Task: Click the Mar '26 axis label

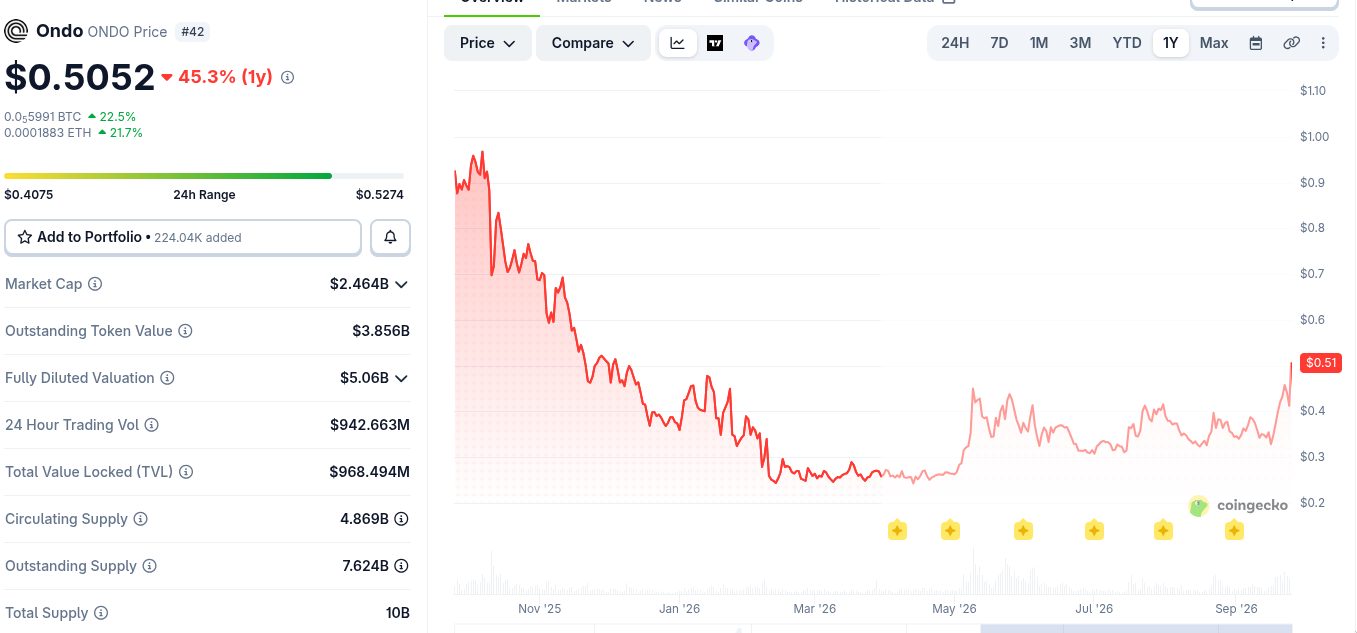Action: (x=814, y=609)
